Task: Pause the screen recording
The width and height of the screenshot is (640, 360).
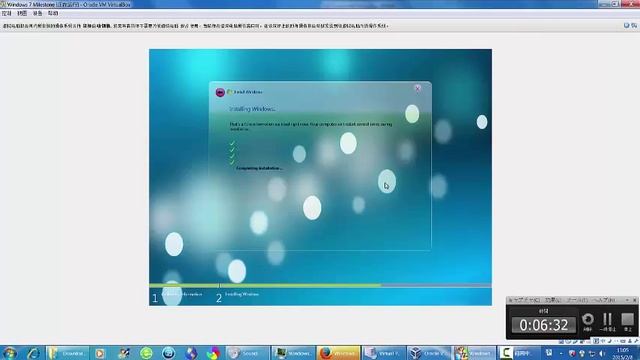Action: tap(607, 321)
